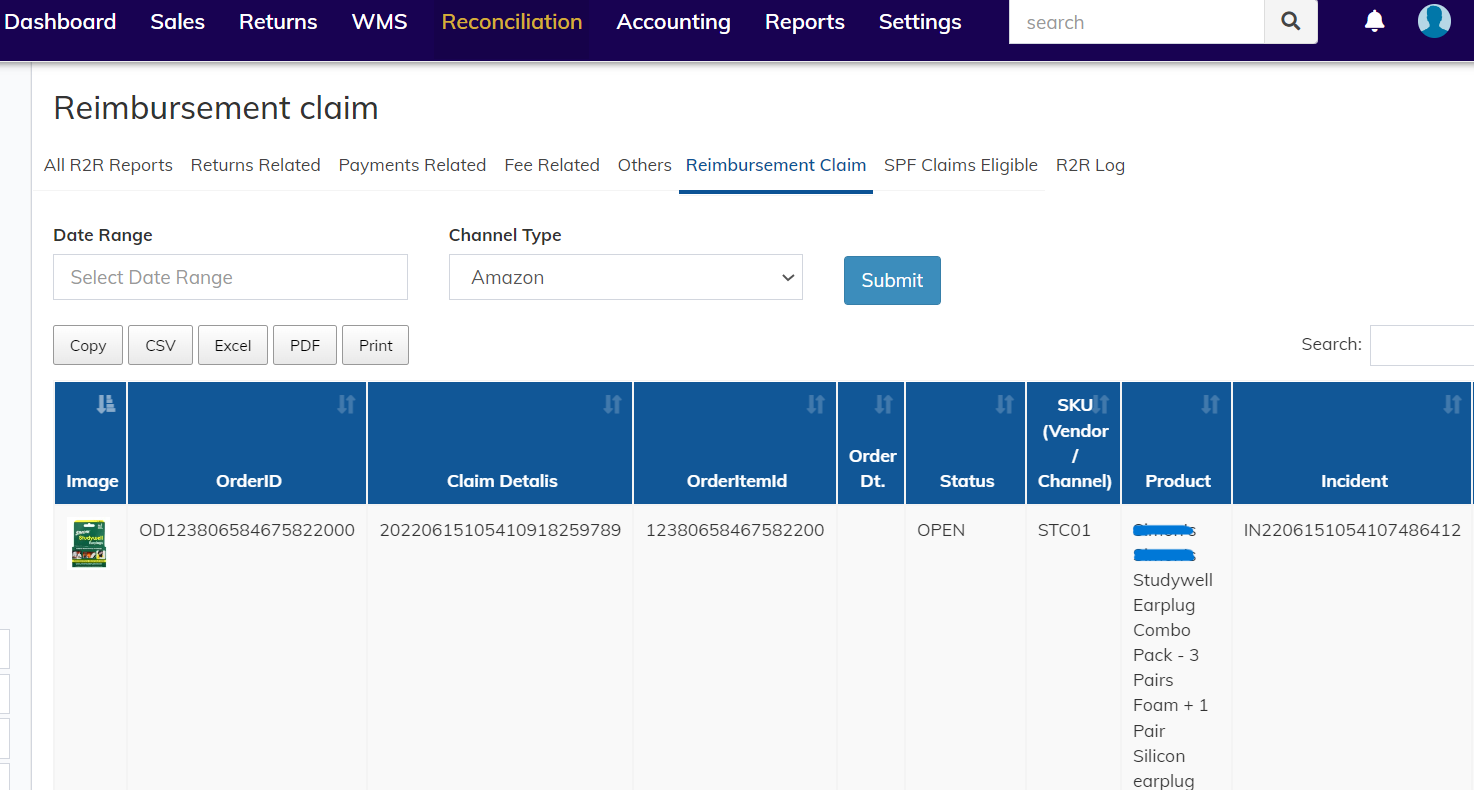Open the Returns Related tab
The width and height of the screenshot is (1474, 790).
255,165
